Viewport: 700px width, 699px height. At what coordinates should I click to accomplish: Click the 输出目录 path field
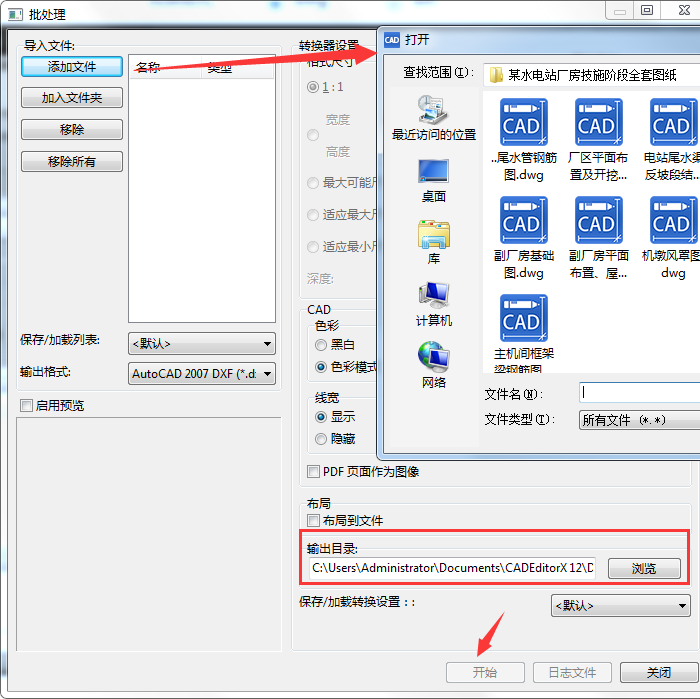(453, 568)
